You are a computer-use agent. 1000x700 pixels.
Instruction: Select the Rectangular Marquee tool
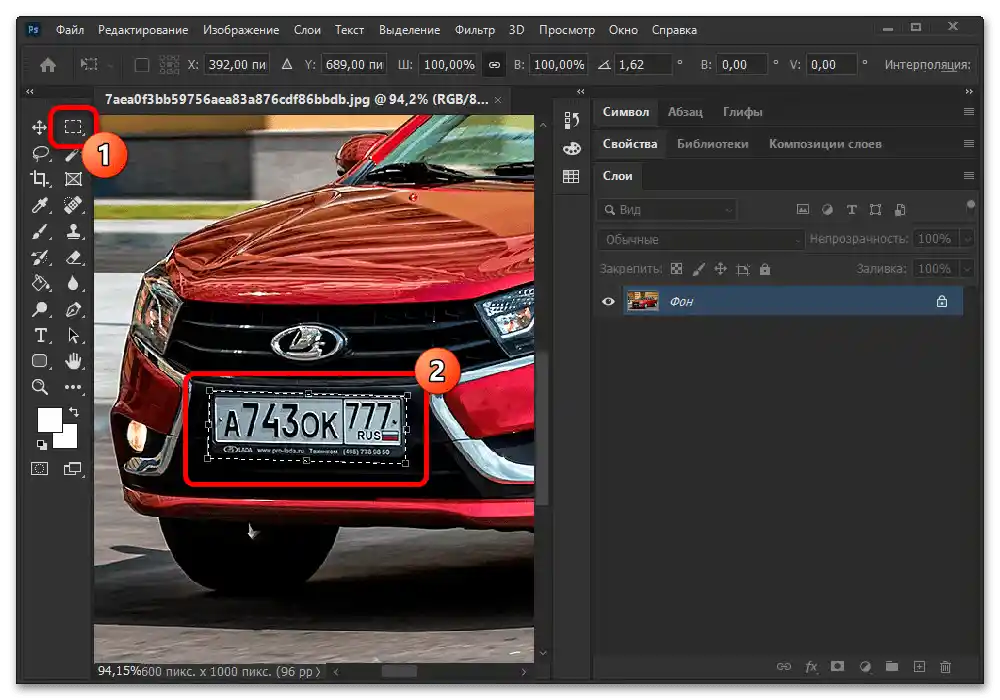pyautogui.click(x=73, y=127)
